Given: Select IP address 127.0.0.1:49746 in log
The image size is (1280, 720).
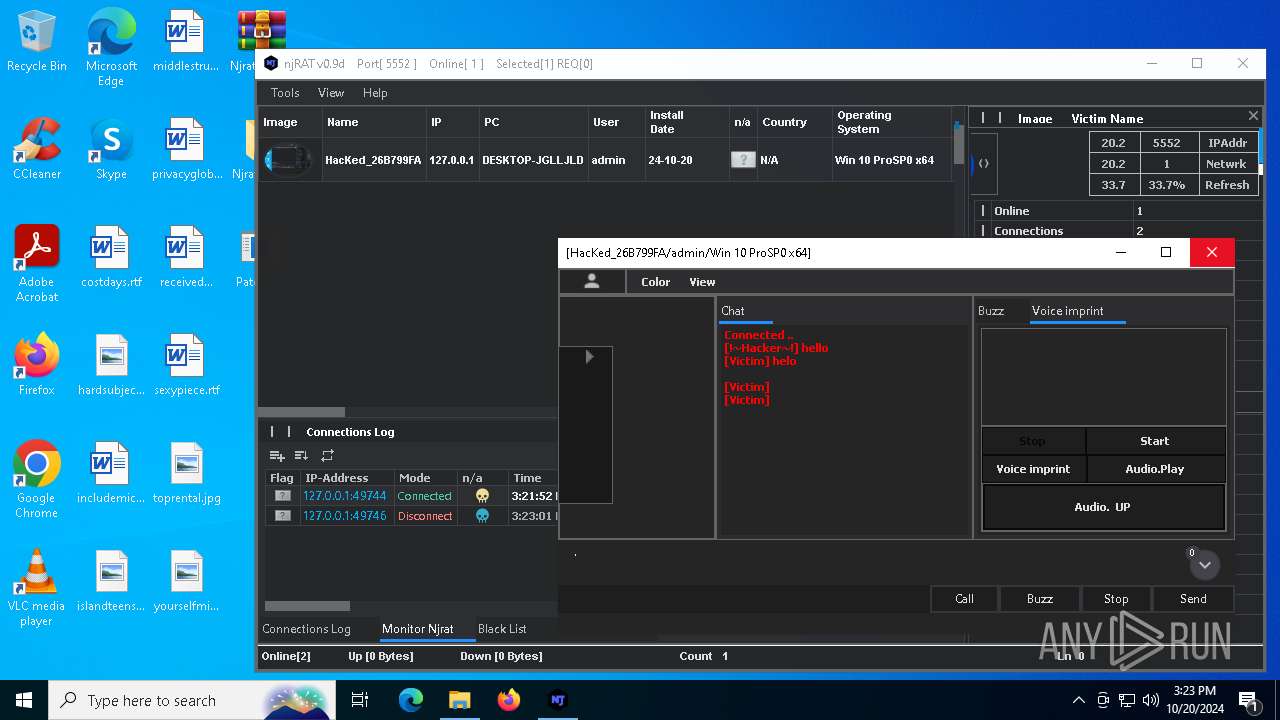Looking at the screenshot, I should tap(345, 516).
